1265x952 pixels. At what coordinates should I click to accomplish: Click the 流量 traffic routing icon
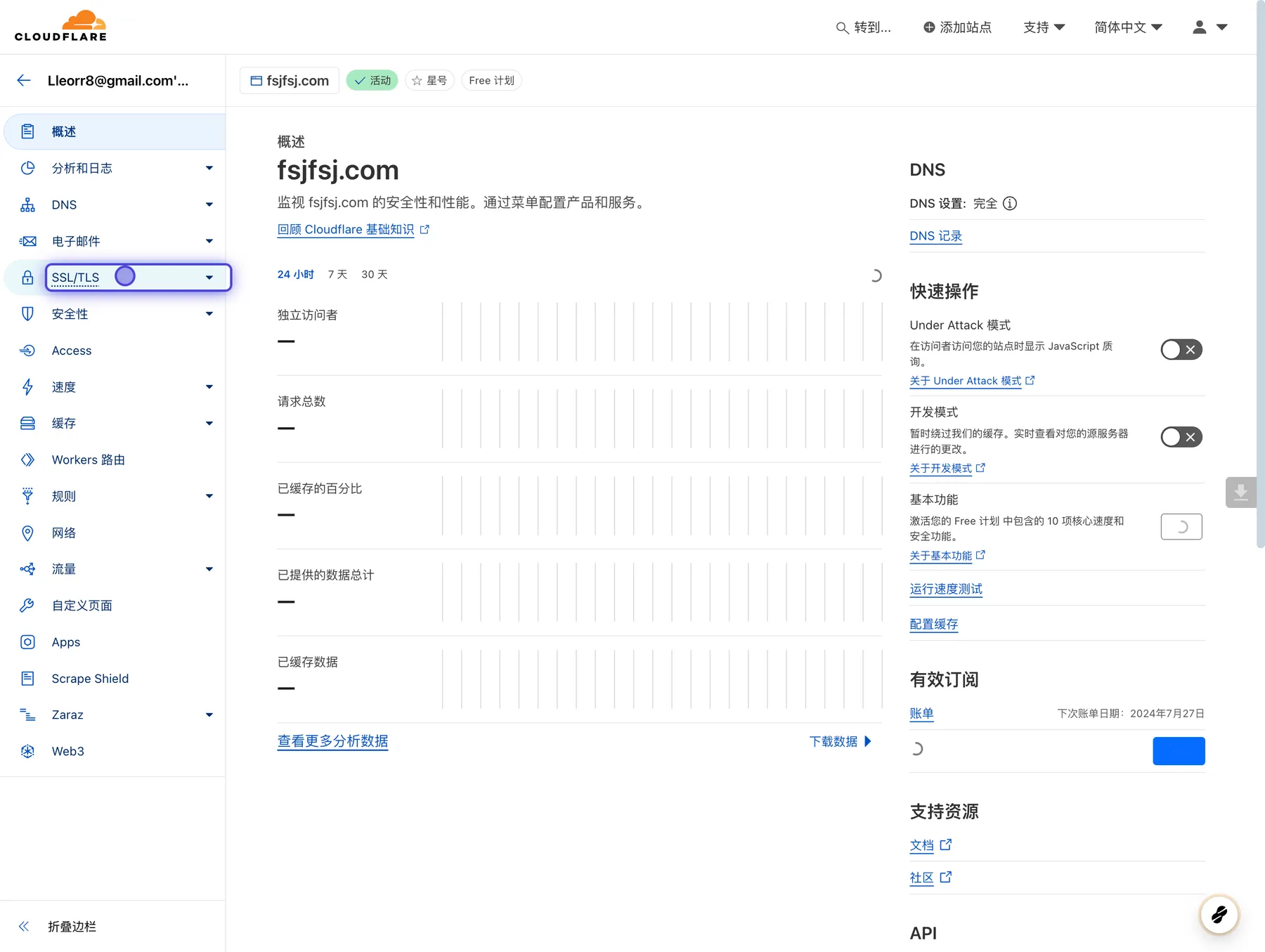27,569
